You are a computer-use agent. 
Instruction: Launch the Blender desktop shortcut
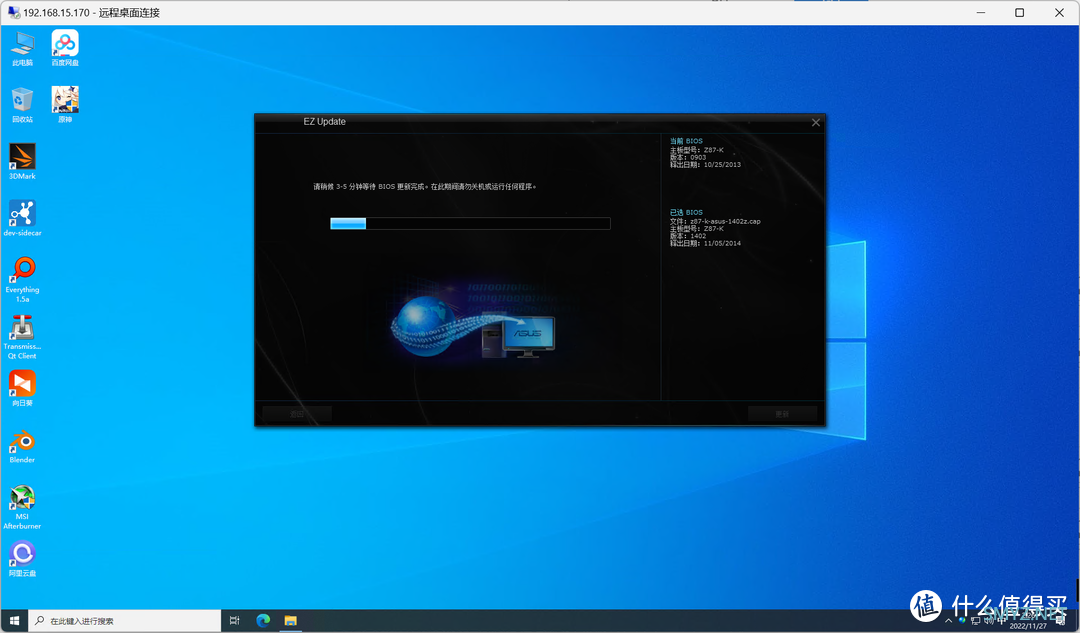coord(22,446)
